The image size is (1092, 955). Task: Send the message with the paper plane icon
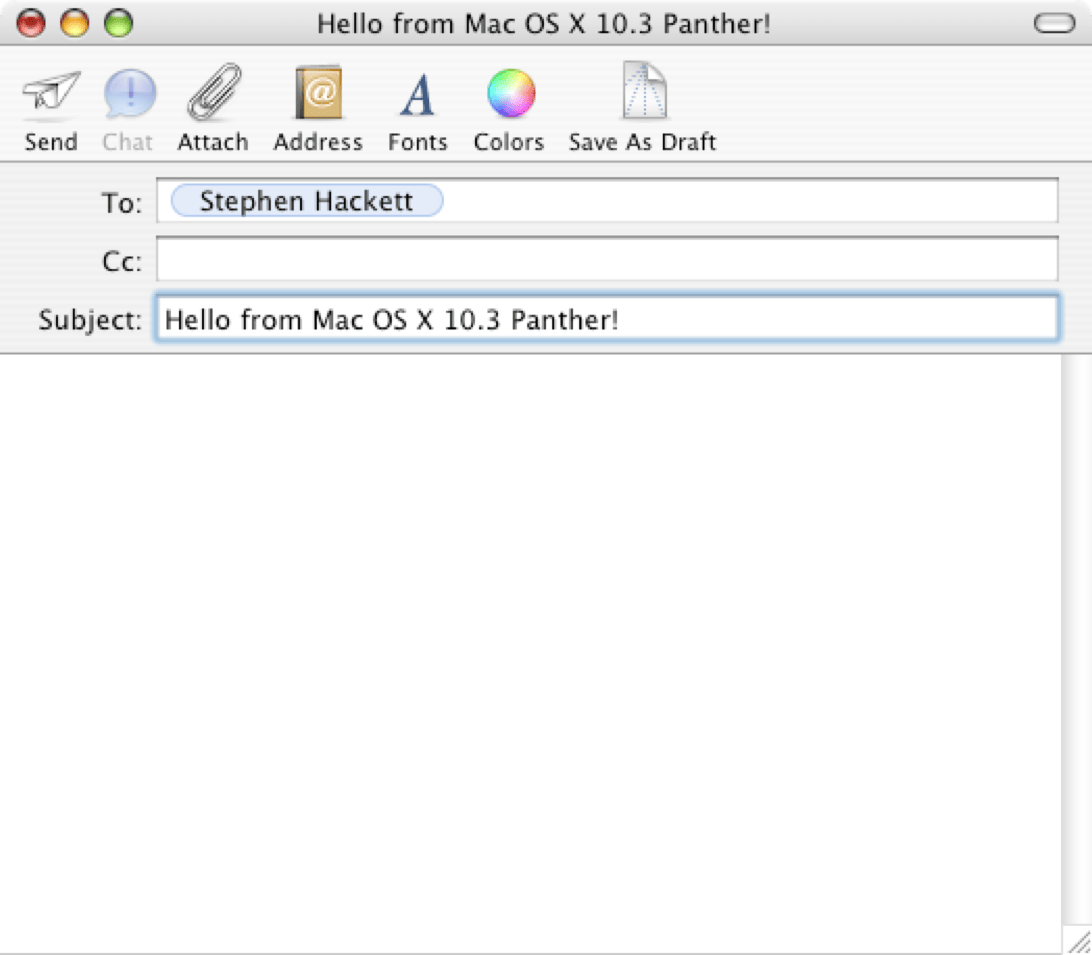51,93
